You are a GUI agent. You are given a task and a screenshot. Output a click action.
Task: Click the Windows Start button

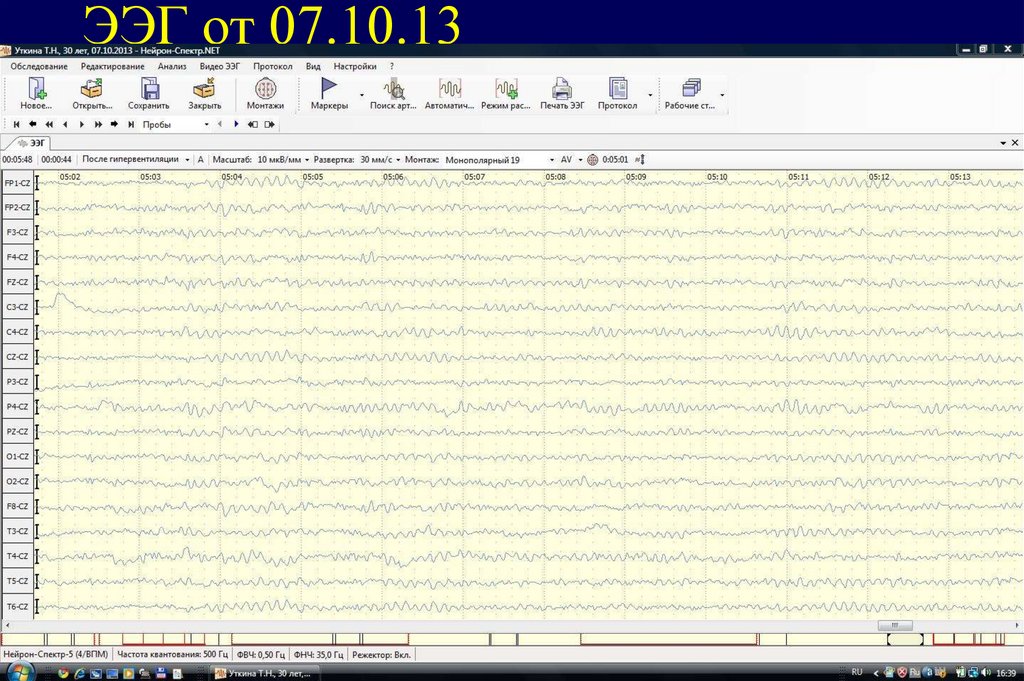point(20,671)
